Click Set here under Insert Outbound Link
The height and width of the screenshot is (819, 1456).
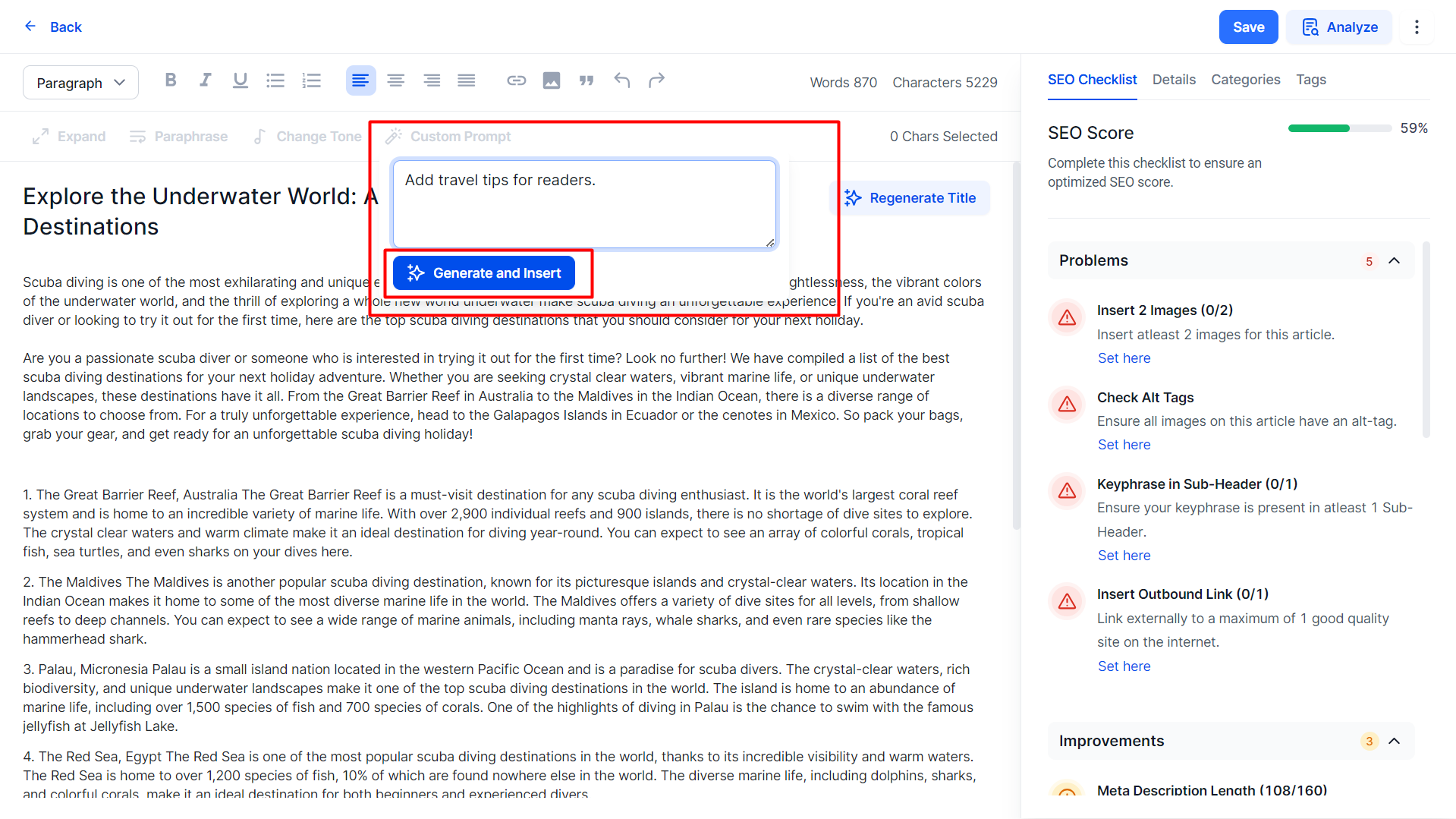pyautogui.click(x=1124, y=666)
